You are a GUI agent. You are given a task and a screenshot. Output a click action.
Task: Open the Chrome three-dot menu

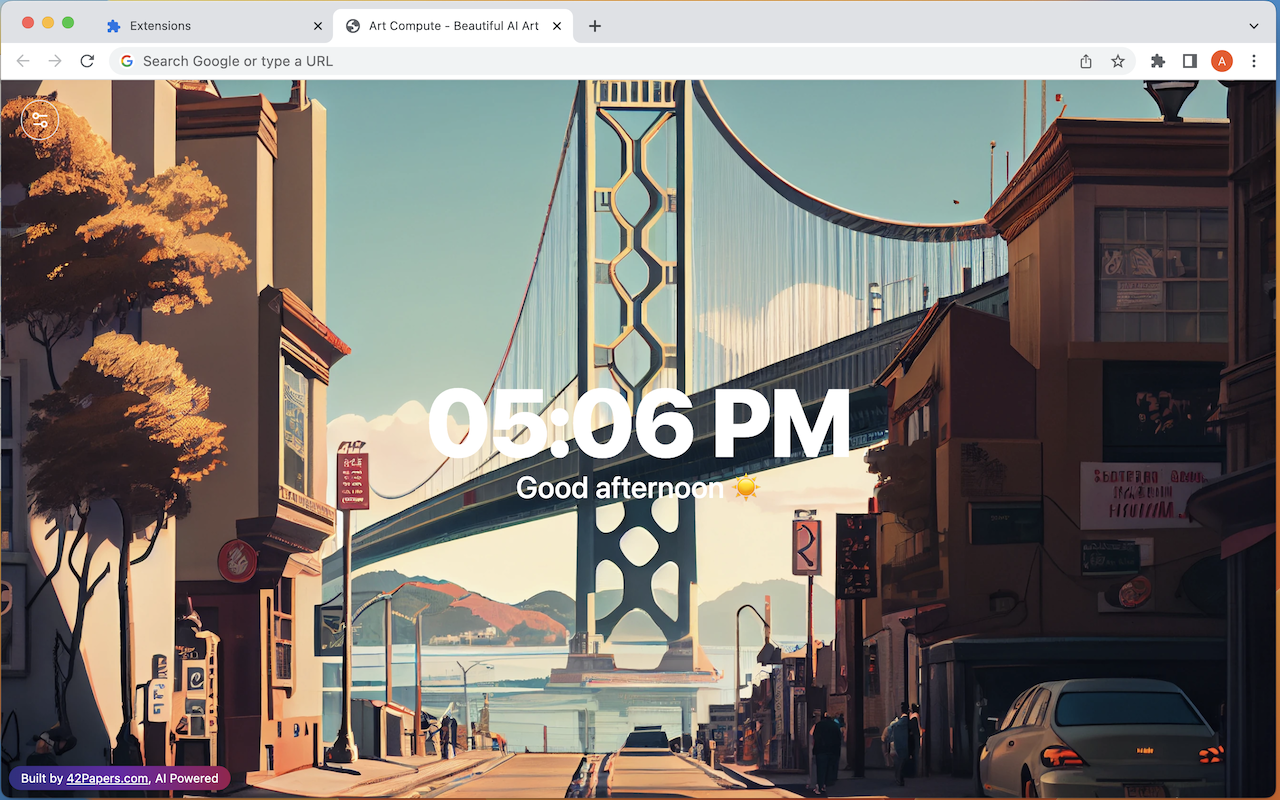click(x=1254, y=61)
